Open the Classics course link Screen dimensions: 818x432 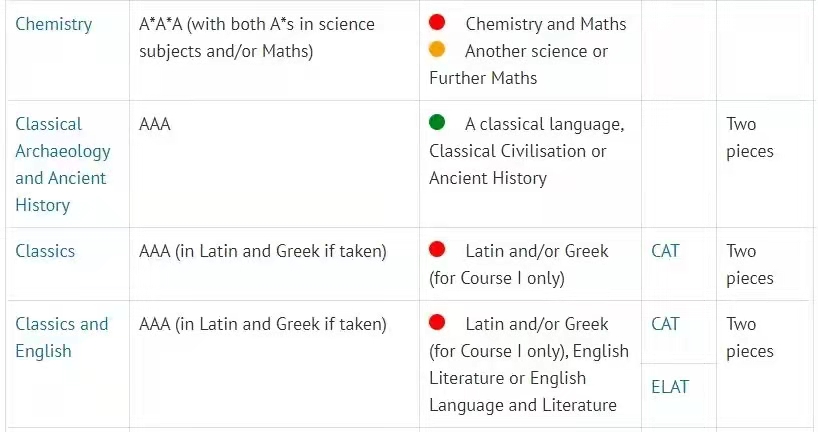[x=45, y=251]
